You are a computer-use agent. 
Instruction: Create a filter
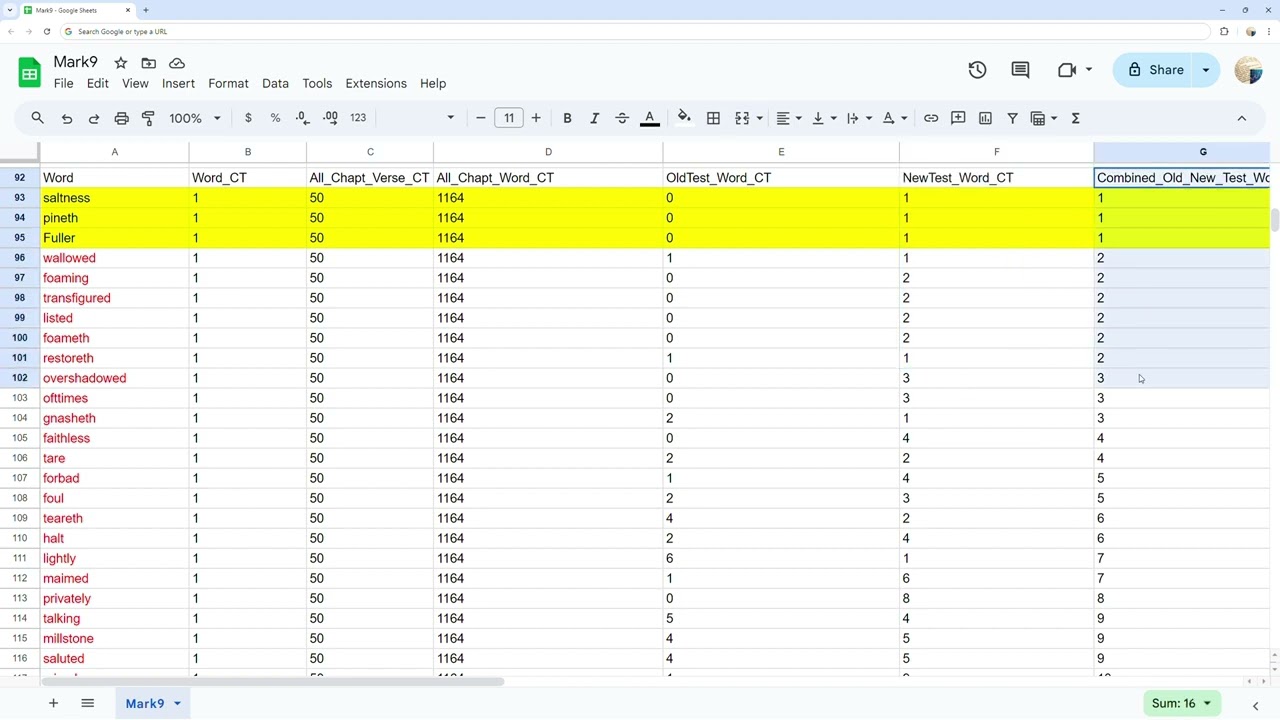[x=1012, y=118]
